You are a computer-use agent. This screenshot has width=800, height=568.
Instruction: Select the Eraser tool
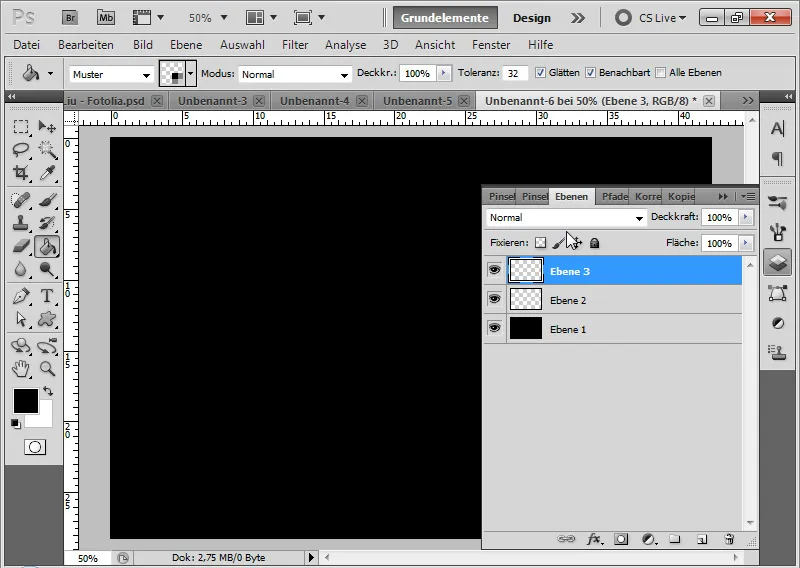21,246
